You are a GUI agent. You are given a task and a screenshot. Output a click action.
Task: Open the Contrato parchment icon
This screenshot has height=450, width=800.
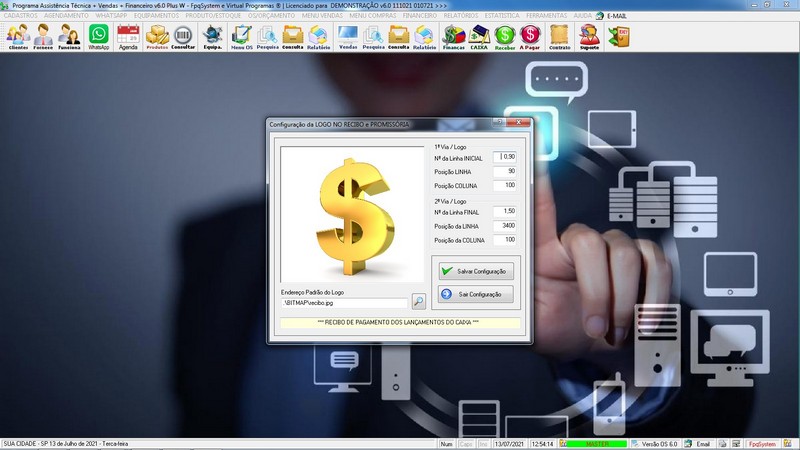click(x=560, y=37)
